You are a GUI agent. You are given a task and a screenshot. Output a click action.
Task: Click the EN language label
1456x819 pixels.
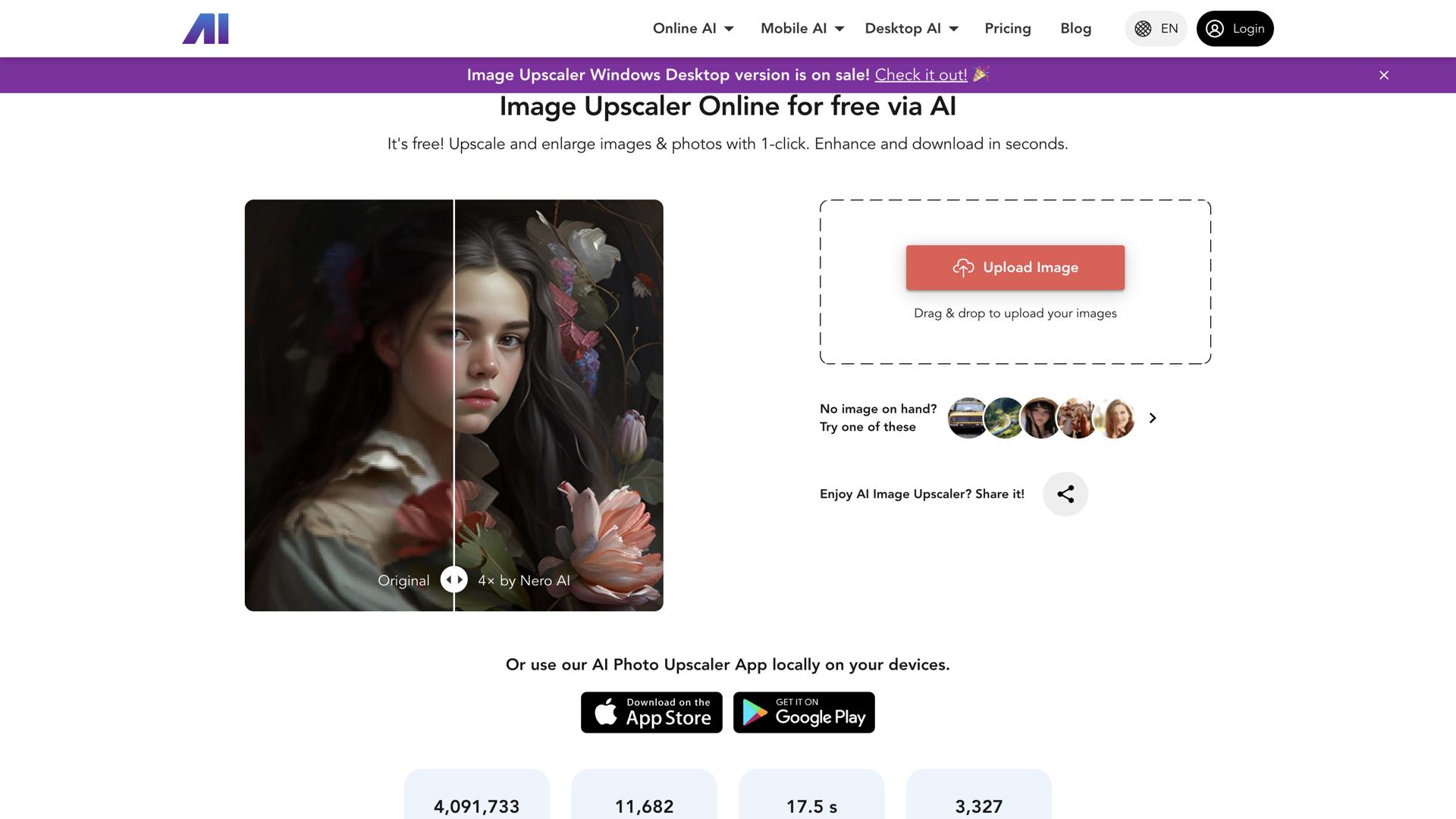(x=1168, y=28)
